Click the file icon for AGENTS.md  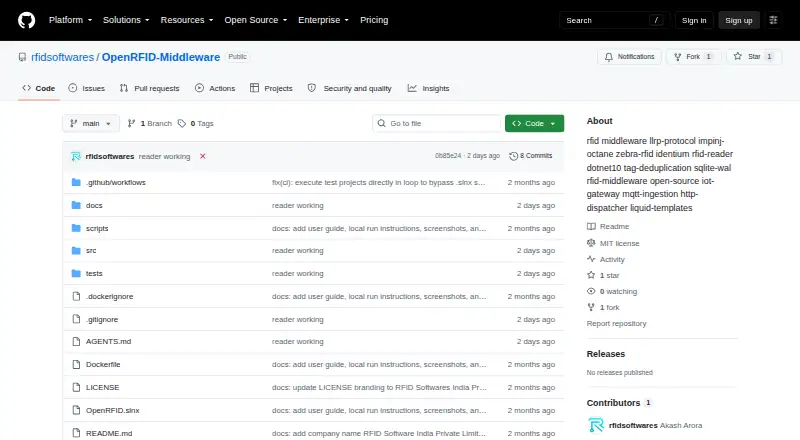[76, 341]
